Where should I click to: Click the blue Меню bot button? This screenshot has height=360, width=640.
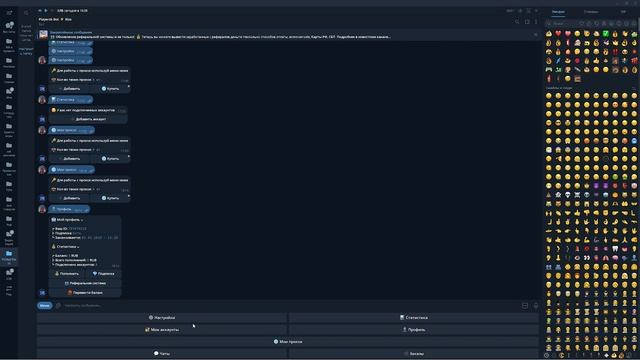pyautogui.click(x=44, y=305)
